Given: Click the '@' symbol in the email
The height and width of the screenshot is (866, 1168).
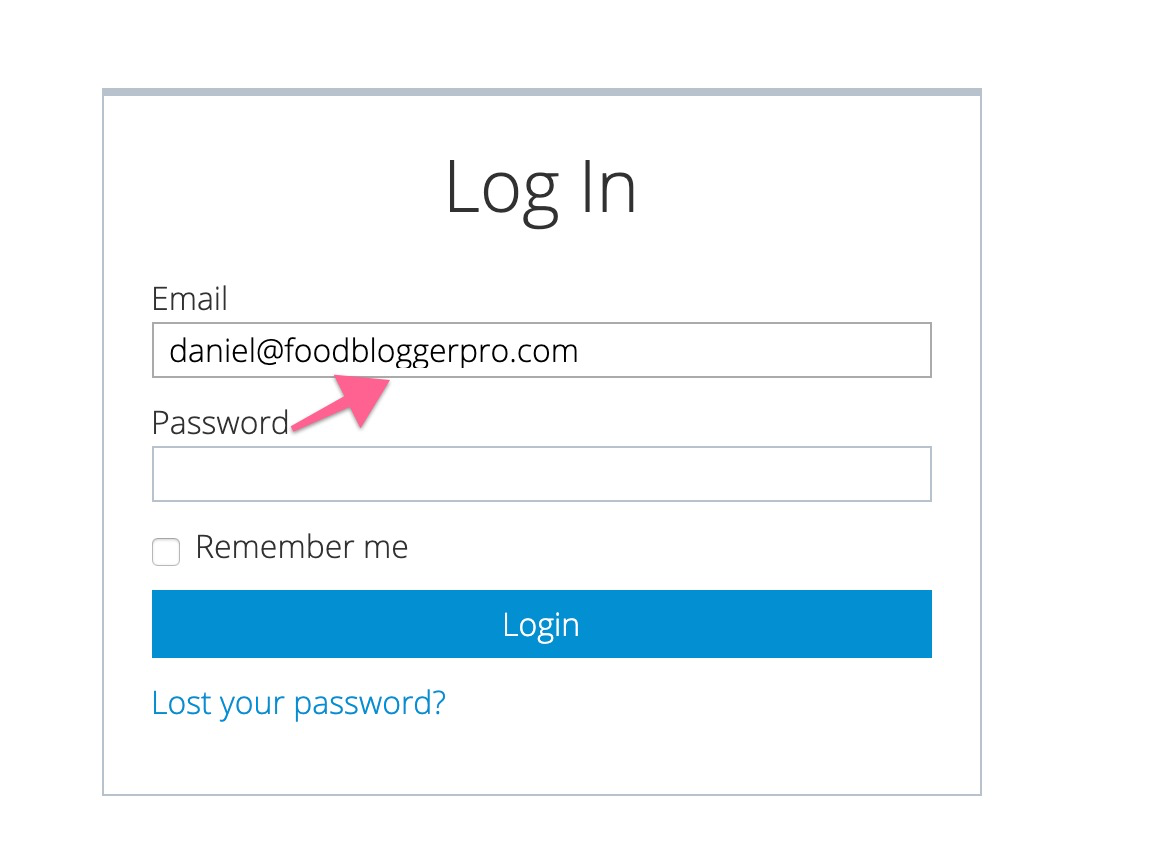Looking at the screenshot, I should click(x=270, y=352).
